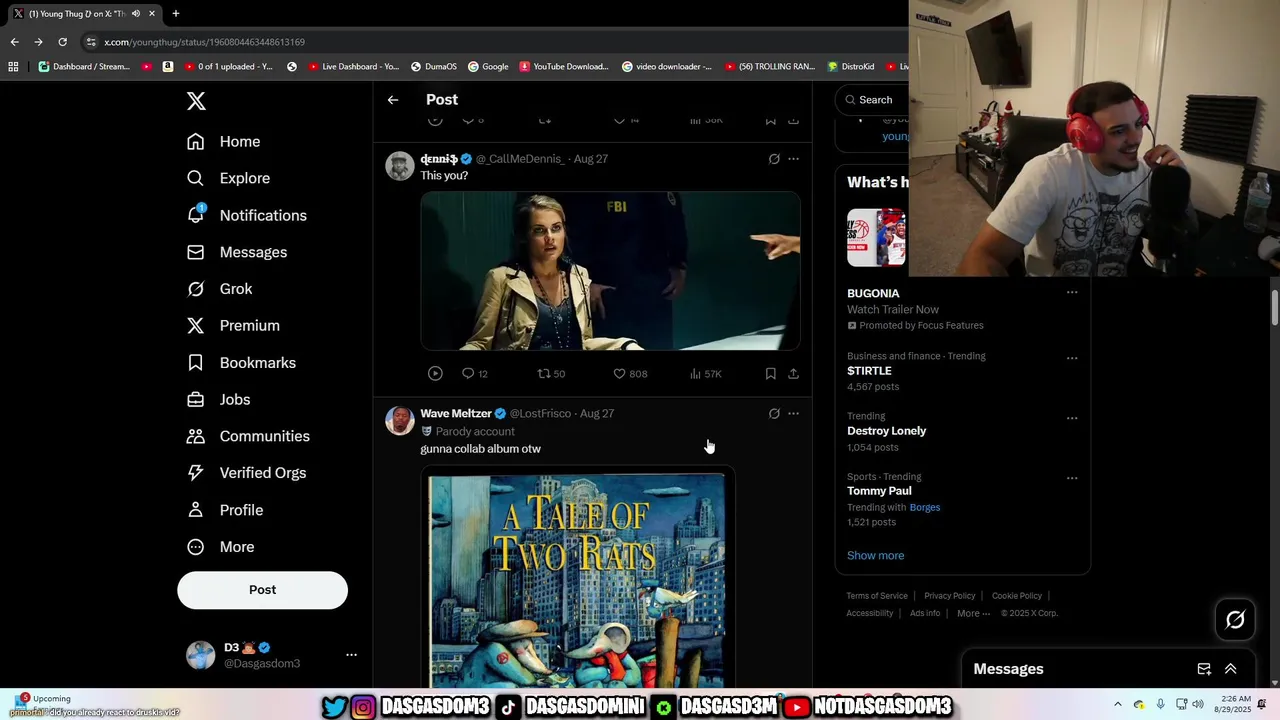Share Dennis's tweet

point(793,374)
